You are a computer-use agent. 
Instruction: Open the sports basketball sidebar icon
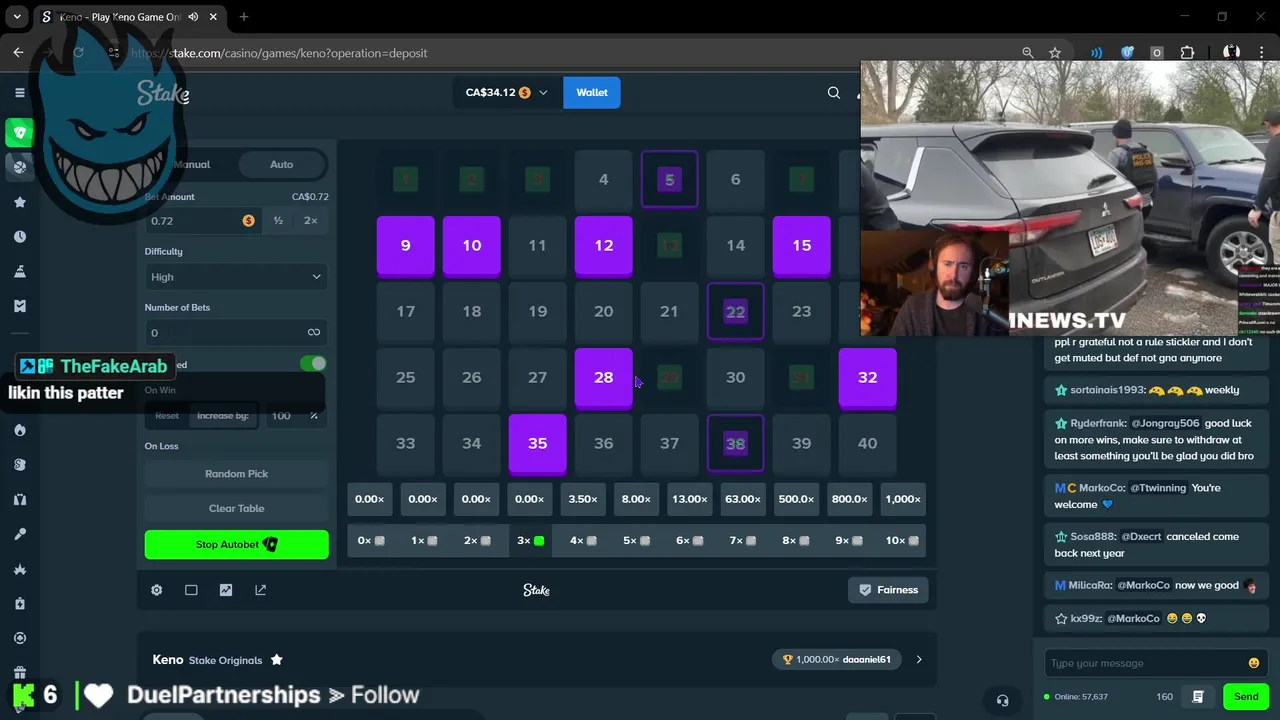[19, 167]
